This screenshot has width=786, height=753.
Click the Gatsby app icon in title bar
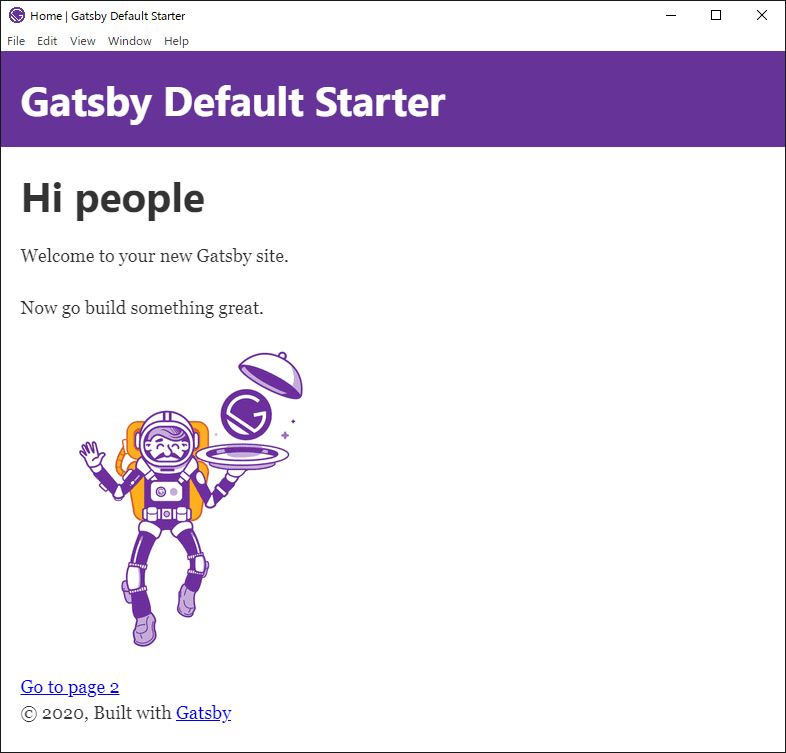click(17, 16)
